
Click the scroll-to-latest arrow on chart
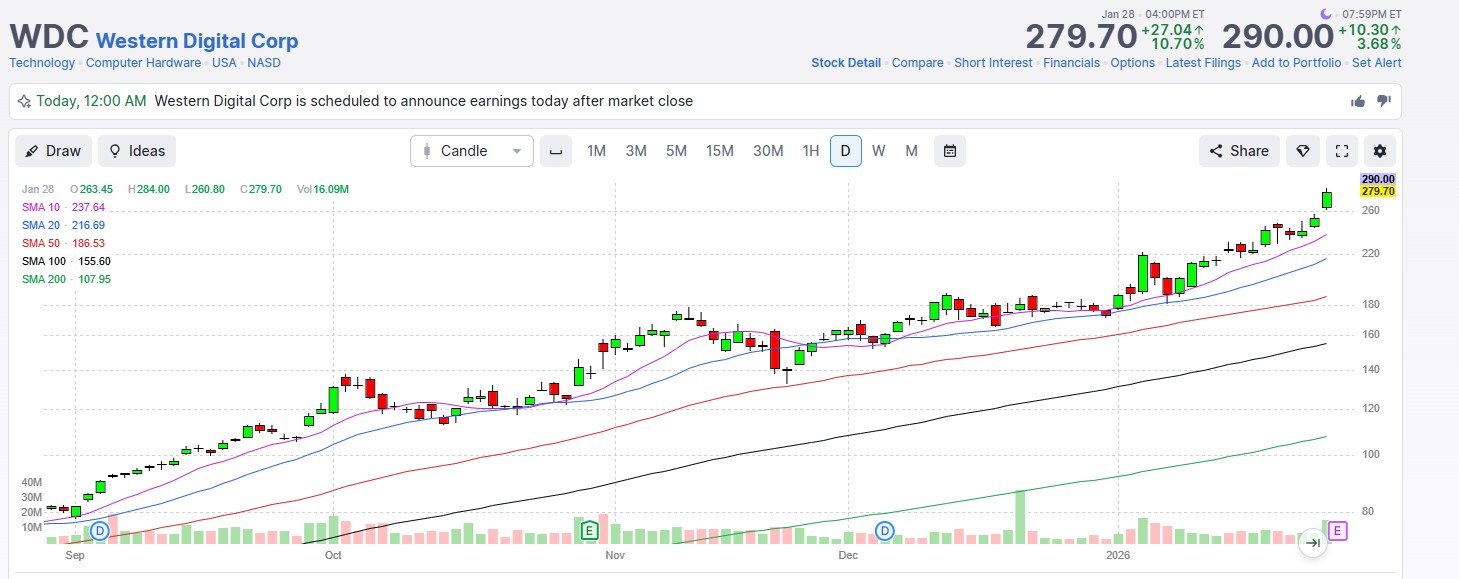click(x=1313, y=543)
